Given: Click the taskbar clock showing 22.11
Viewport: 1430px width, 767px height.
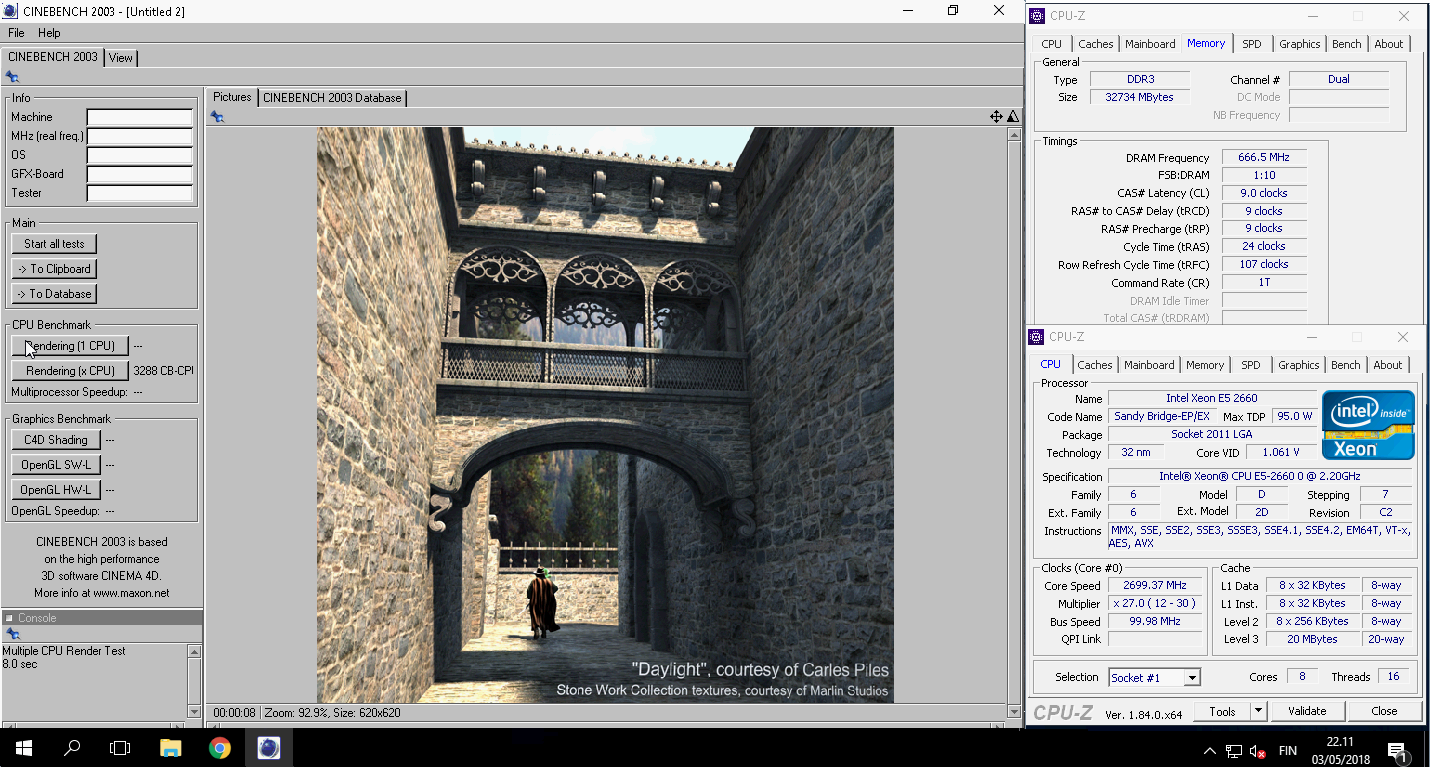Looking at the screenshot, I should [1340, 742].
